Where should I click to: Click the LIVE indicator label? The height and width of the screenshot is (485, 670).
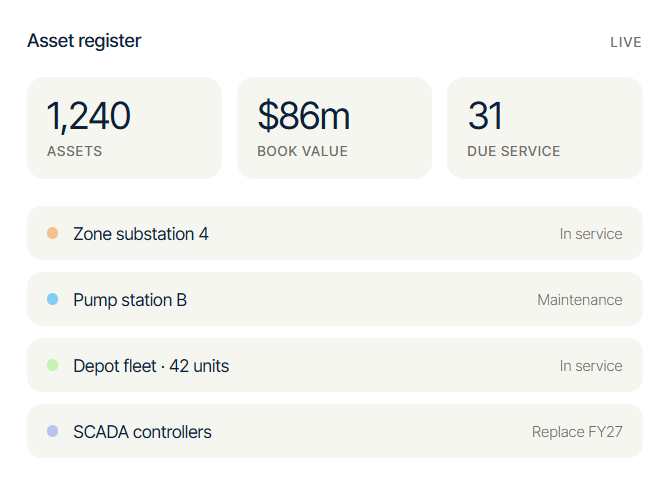click(x=626, y=42)
